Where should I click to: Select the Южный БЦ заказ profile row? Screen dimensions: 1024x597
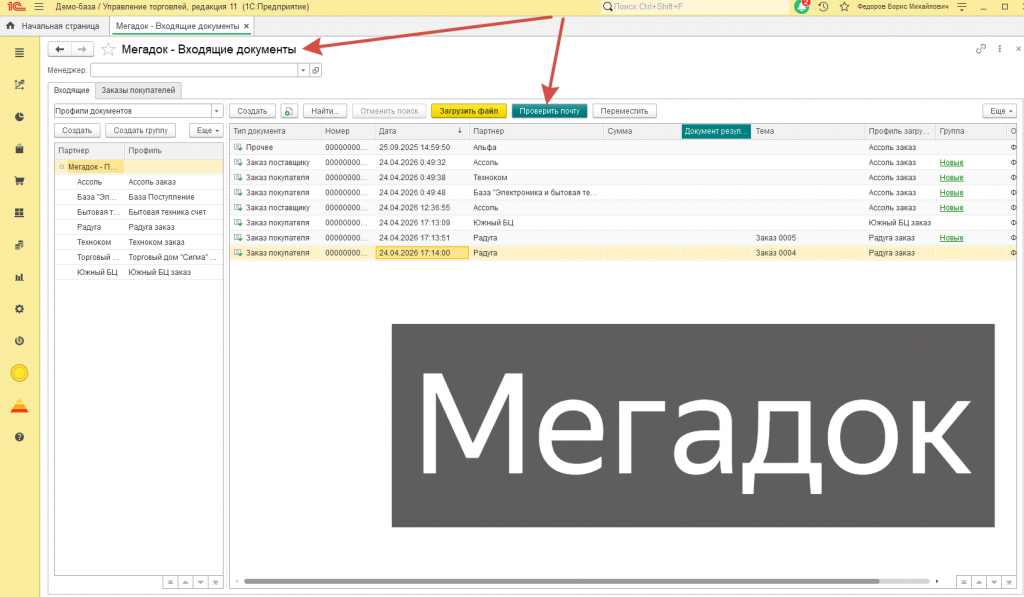[139, 272]
